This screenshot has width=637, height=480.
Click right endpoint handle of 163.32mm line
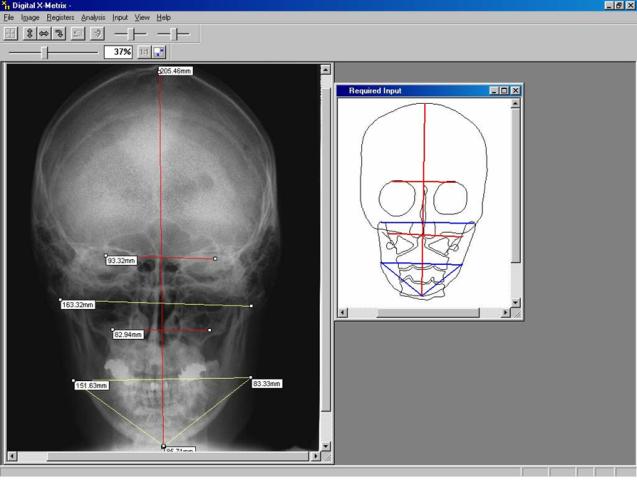[x=251, y=306]
